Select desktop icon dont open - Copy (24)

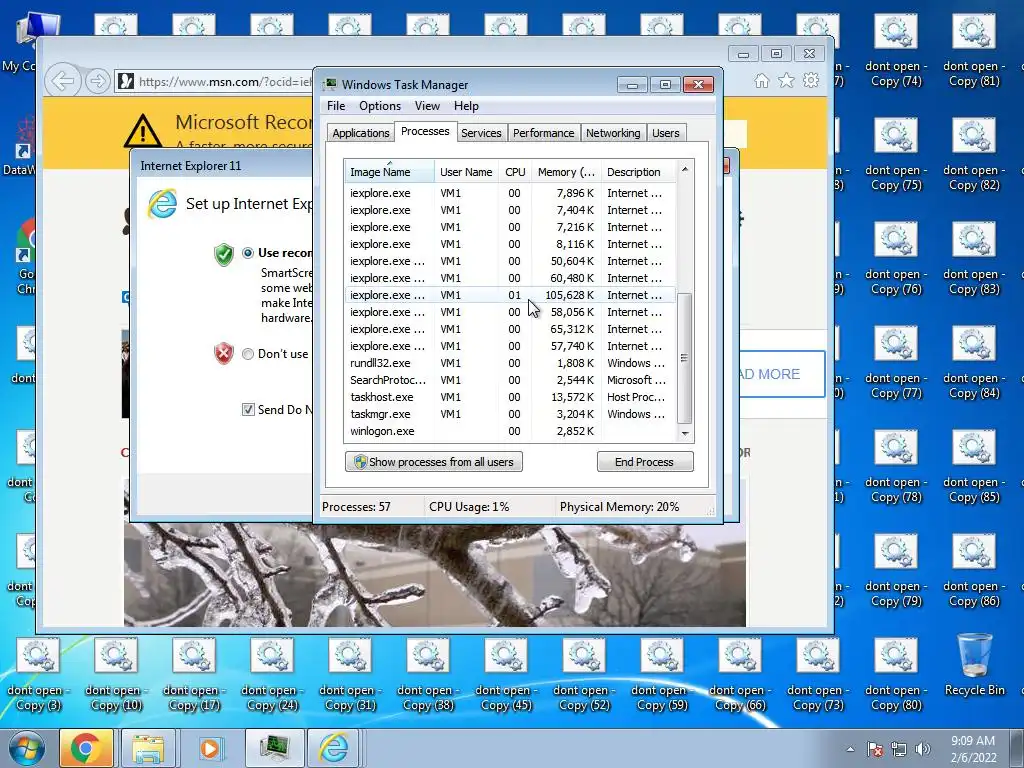(x=272, y=676)
